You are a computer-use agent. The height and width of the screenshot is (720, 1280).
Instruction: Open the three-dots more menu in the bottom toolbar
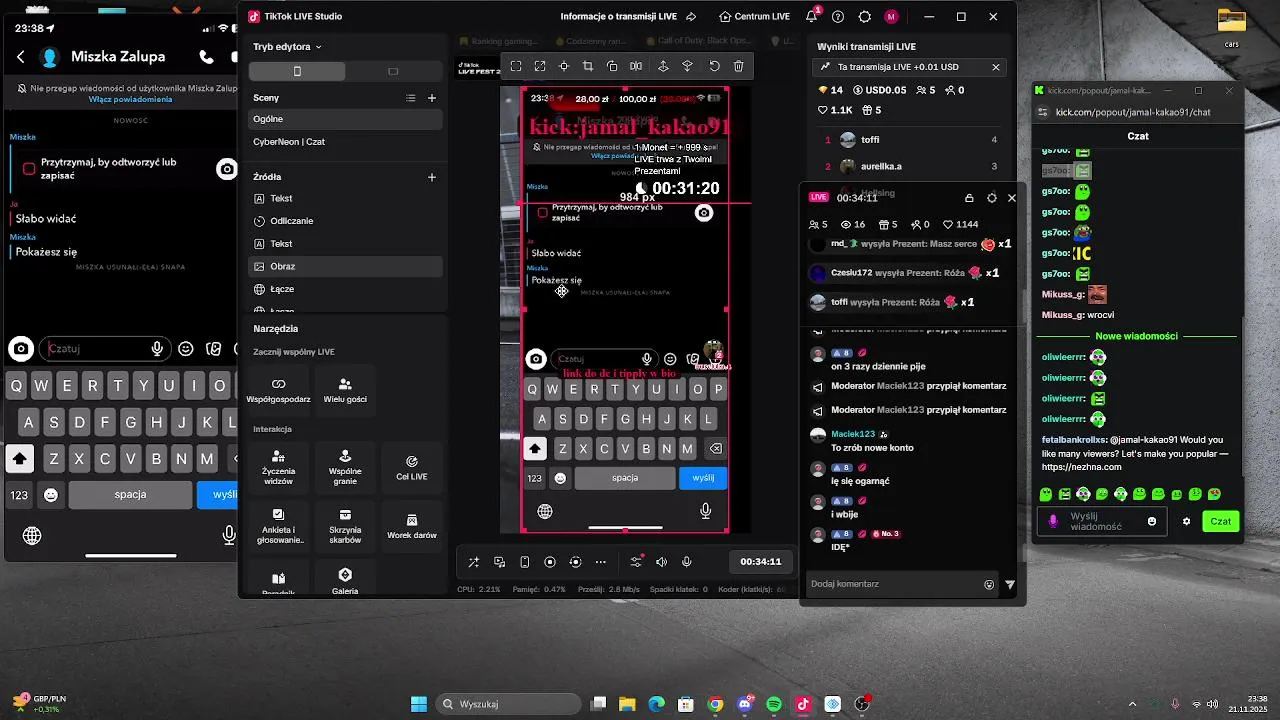[600, 562]
